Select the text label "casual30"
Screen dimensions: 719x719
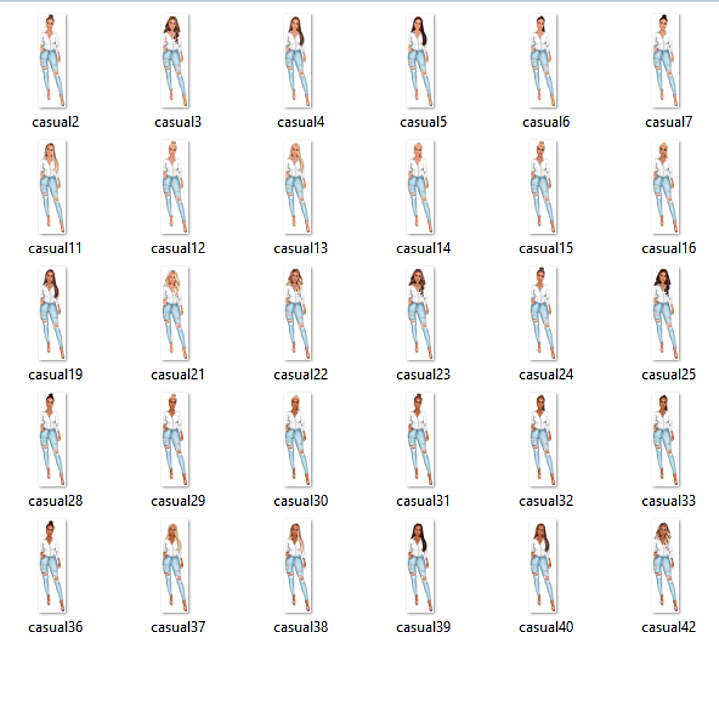pyautogui.click(x=301, y=501)
